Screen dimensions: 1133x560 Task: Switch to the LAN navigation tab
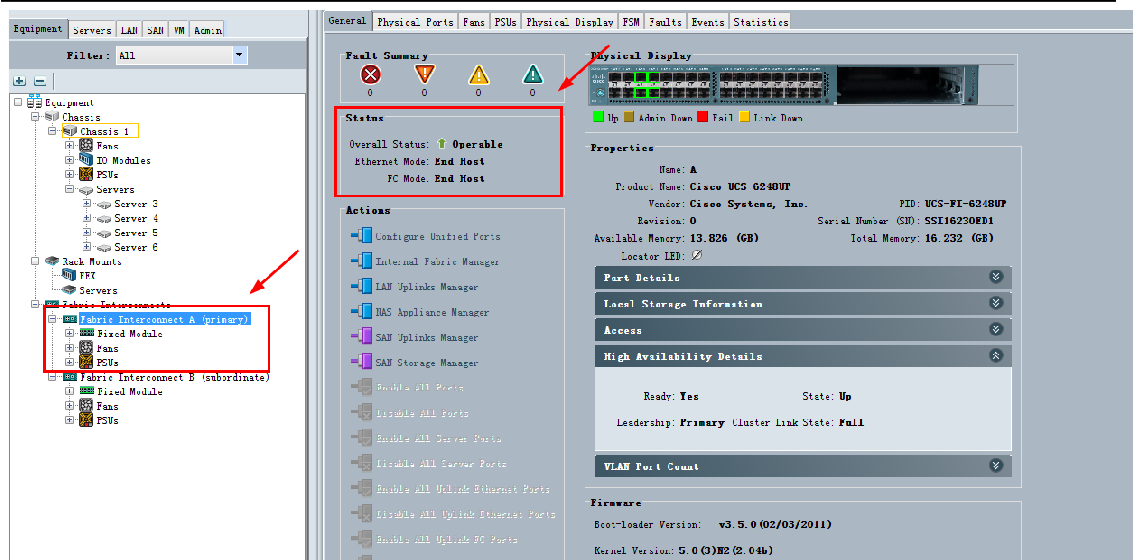coord(129,30)
